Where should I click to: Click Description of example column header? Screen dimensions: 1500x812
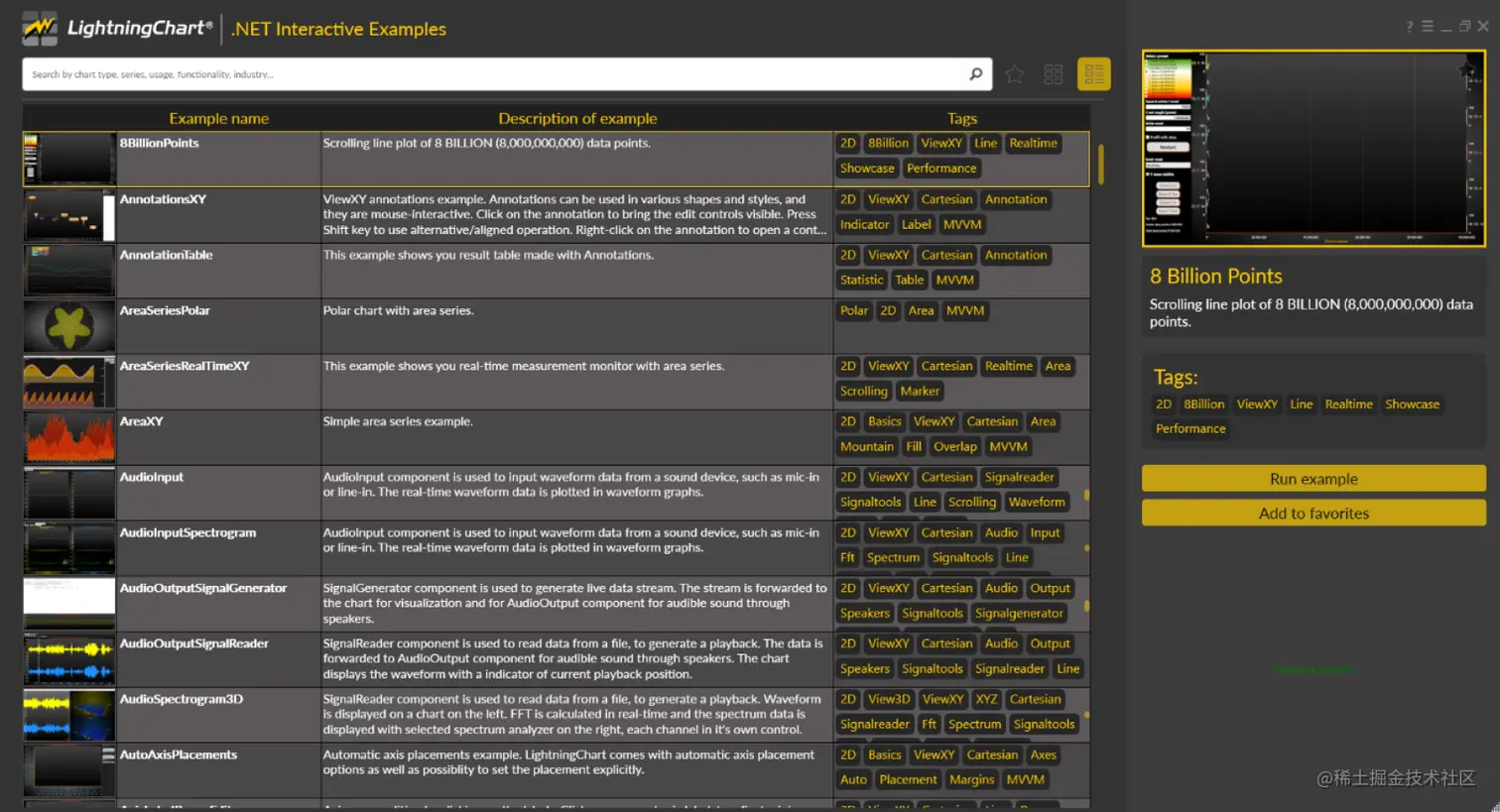[x=577, y=118]
